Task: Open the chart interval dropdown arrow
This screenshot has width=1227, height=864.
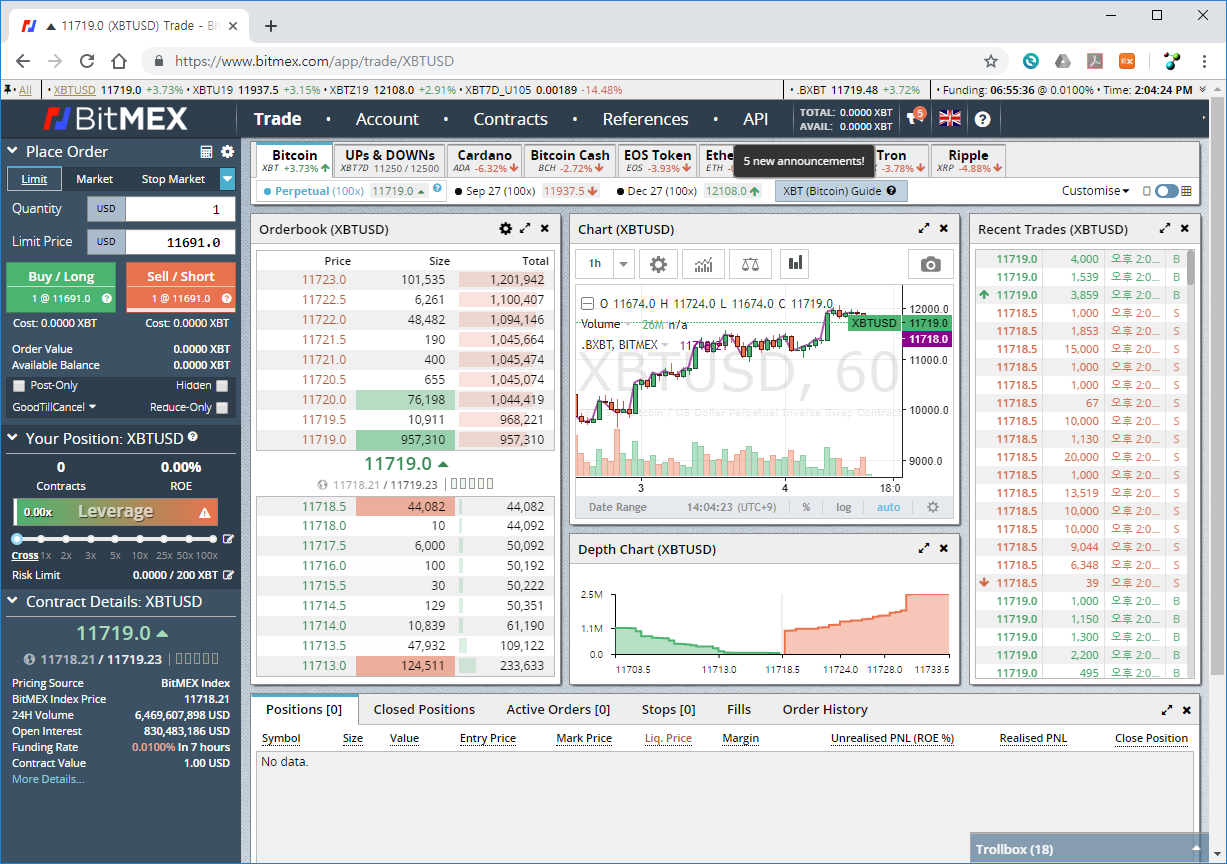Action: coord(624,264)
